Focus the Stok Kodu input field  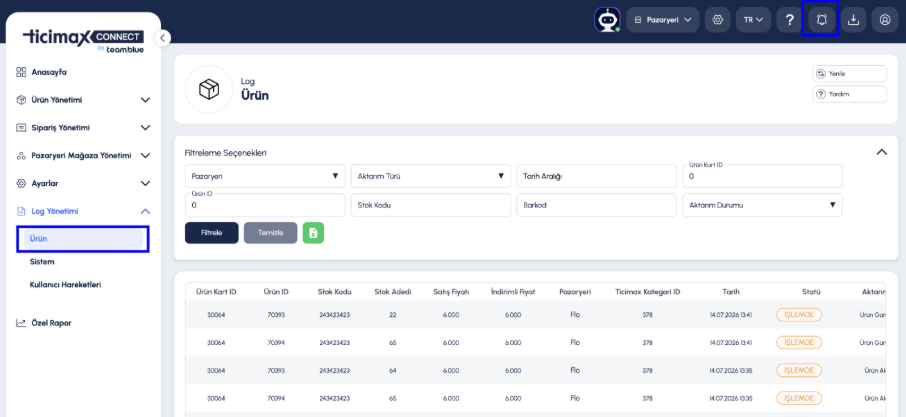pyautogui.click(x=431, y=205)
